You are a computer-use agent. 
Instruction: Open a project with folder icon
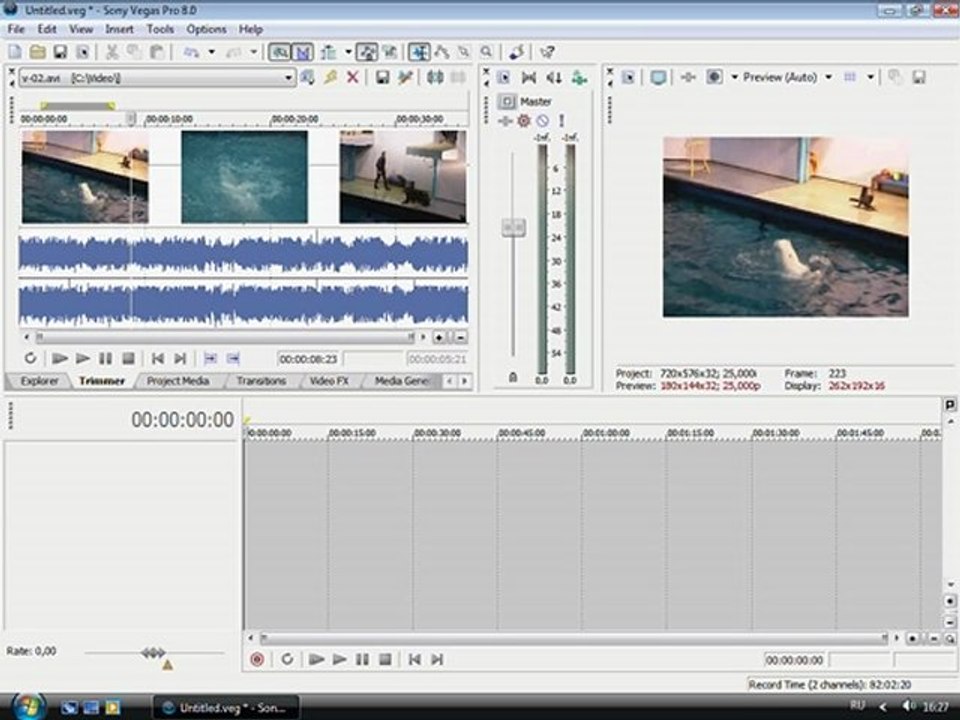37,52
